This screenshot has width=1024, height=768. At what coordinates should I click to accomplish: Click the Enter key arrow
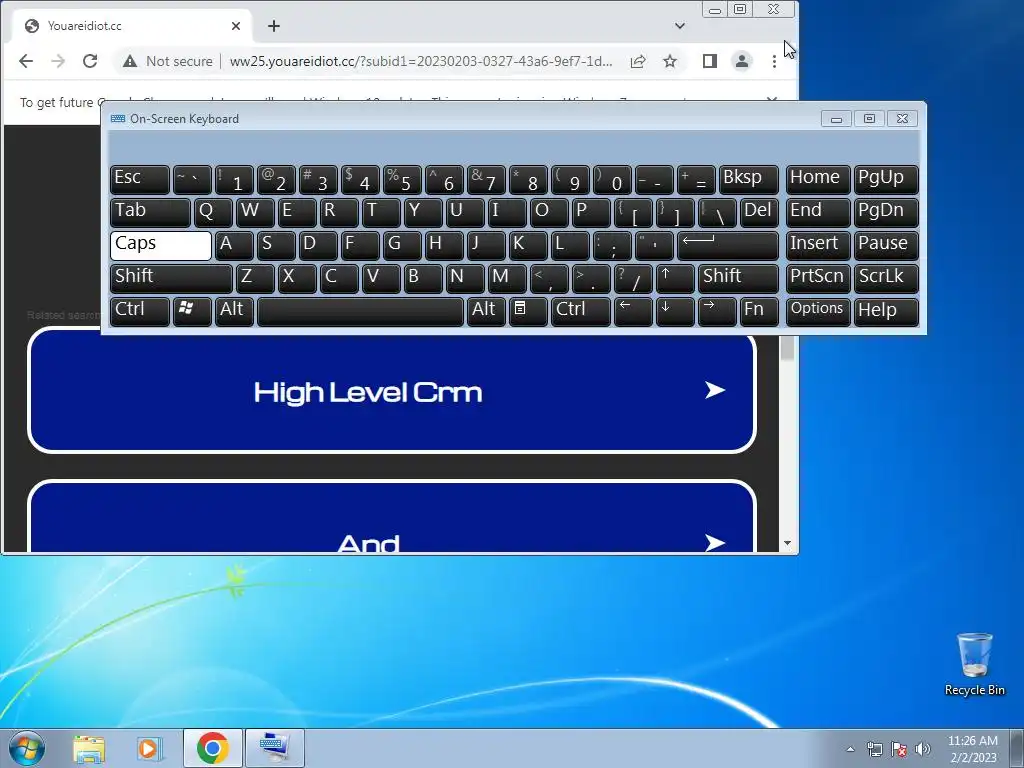tap(728, 246)
